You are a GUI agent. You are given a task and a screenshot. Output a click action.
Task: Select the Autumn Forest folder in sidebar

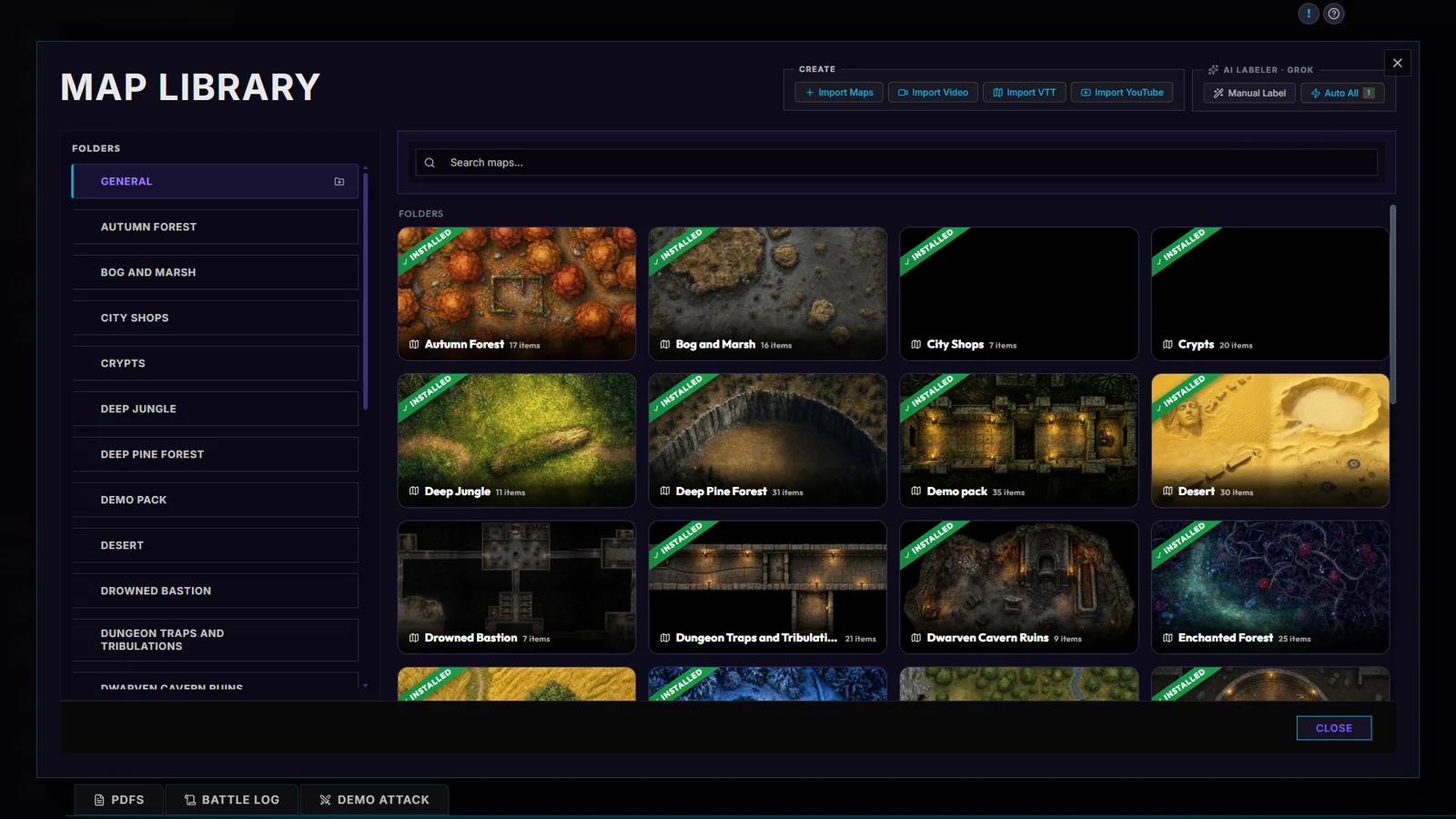click(215, 227)
